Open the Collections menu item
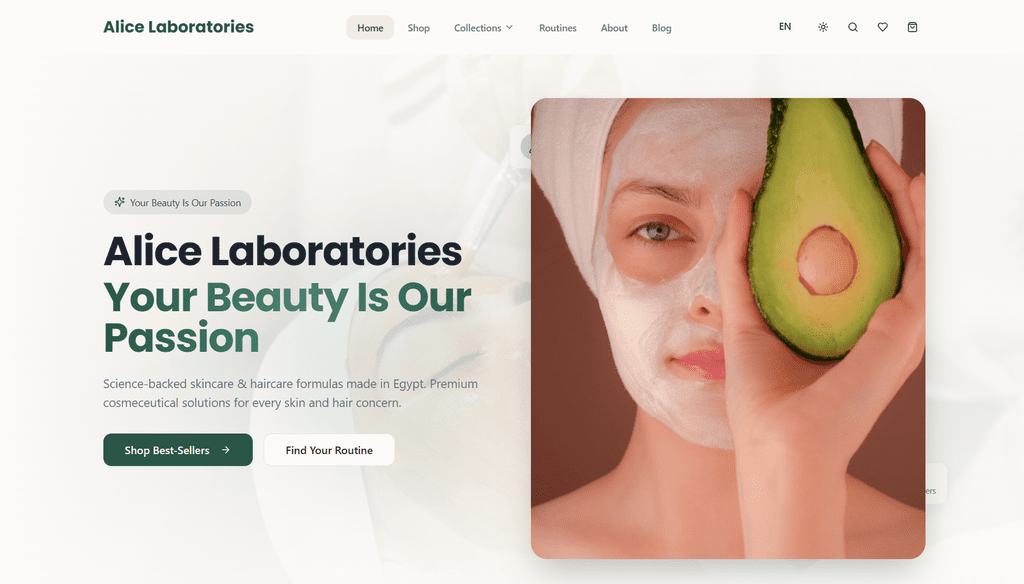 tap(484, 27)
